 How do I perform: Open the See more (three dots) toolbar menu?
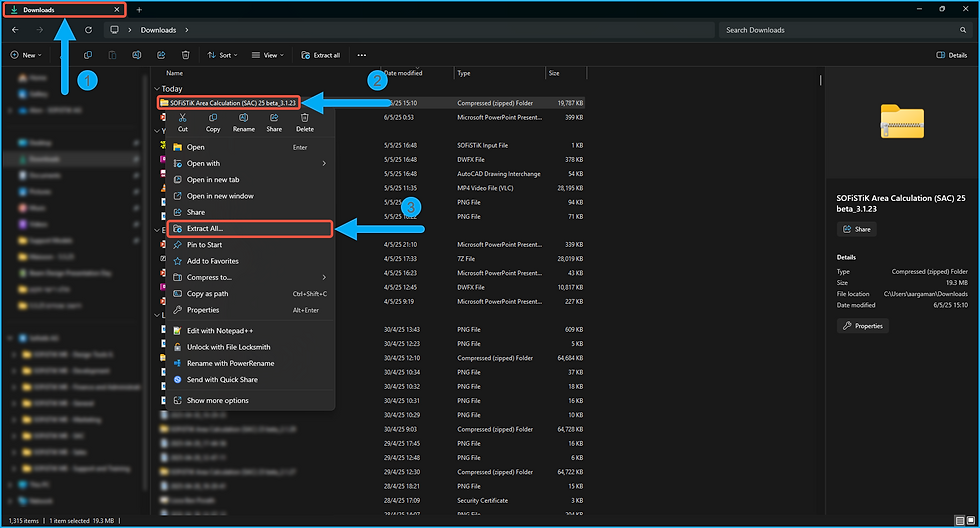pyautogui.click(x=361, y=55)
